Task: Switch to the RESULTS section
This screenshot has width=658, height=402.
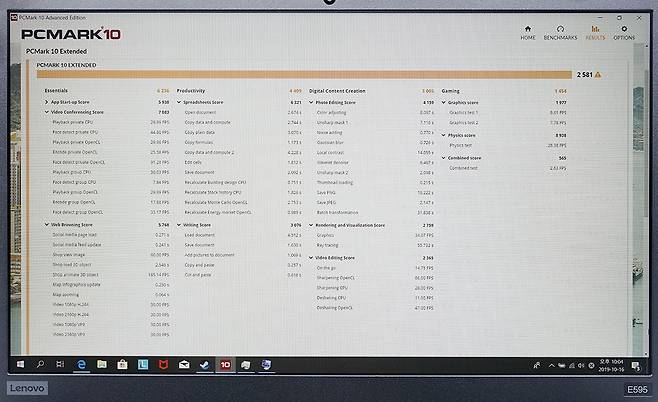Action: [x=595, y=32]
